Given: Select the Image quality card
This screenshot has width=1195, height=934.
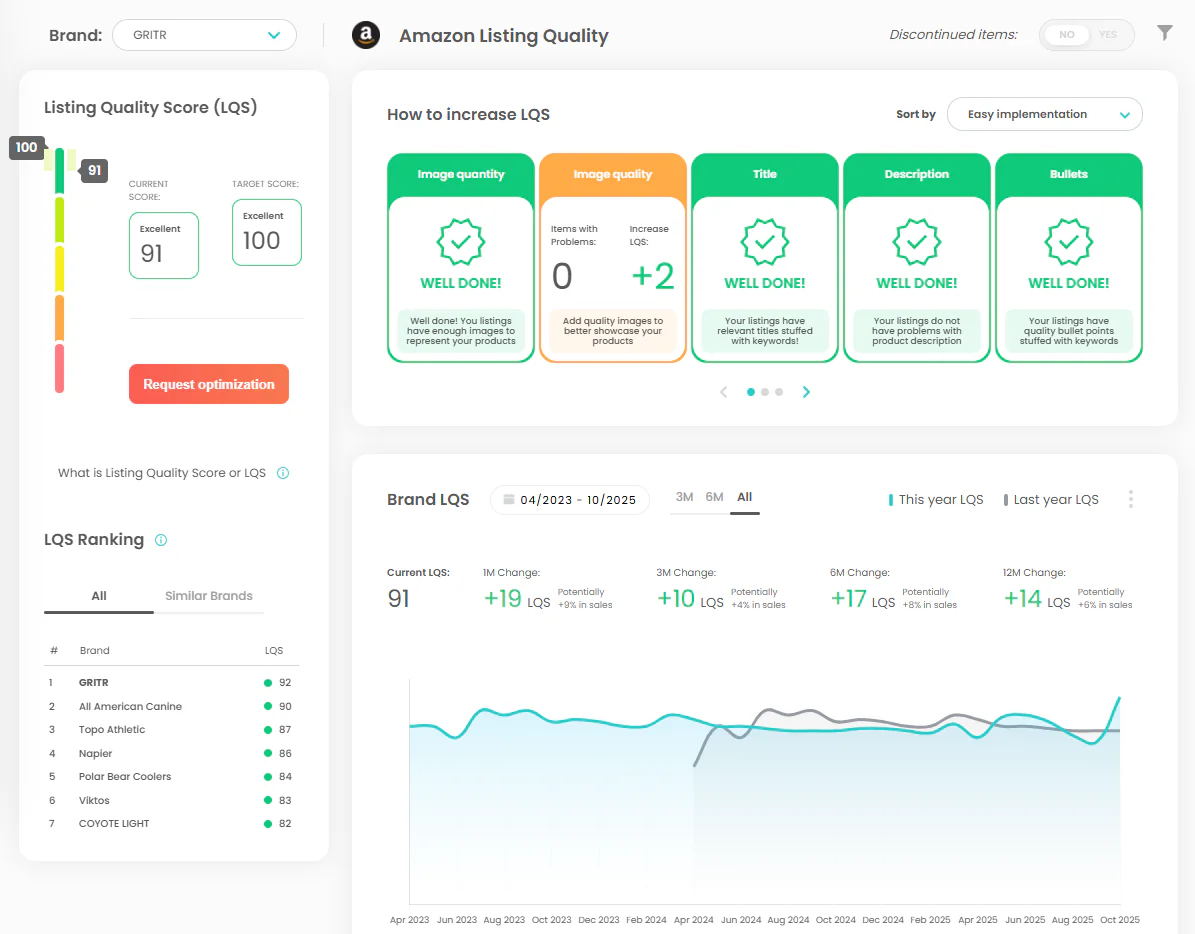Looking at the screenshot, I should [612, 257].
